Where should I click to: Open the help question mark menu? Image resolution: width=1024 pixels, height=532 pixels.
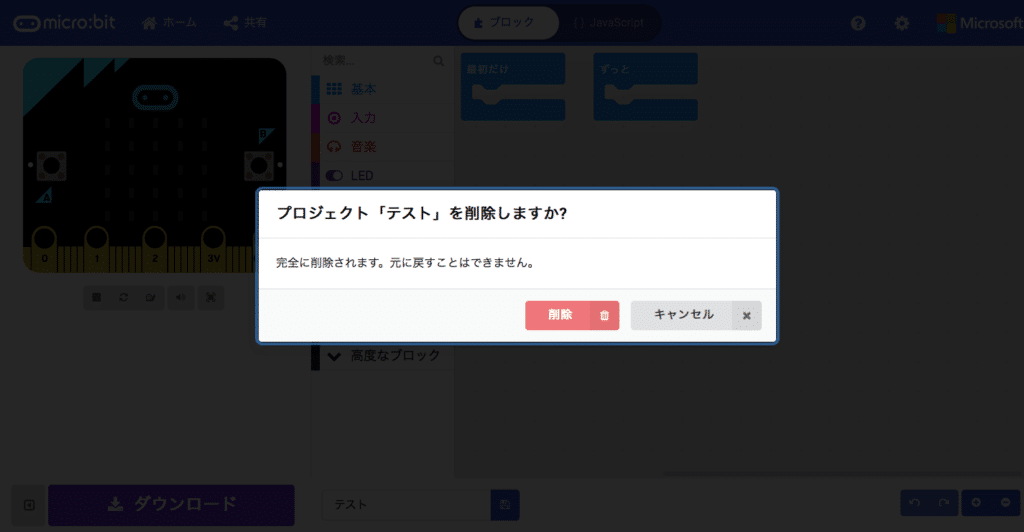pyautogui.click(x=858, y=23)
